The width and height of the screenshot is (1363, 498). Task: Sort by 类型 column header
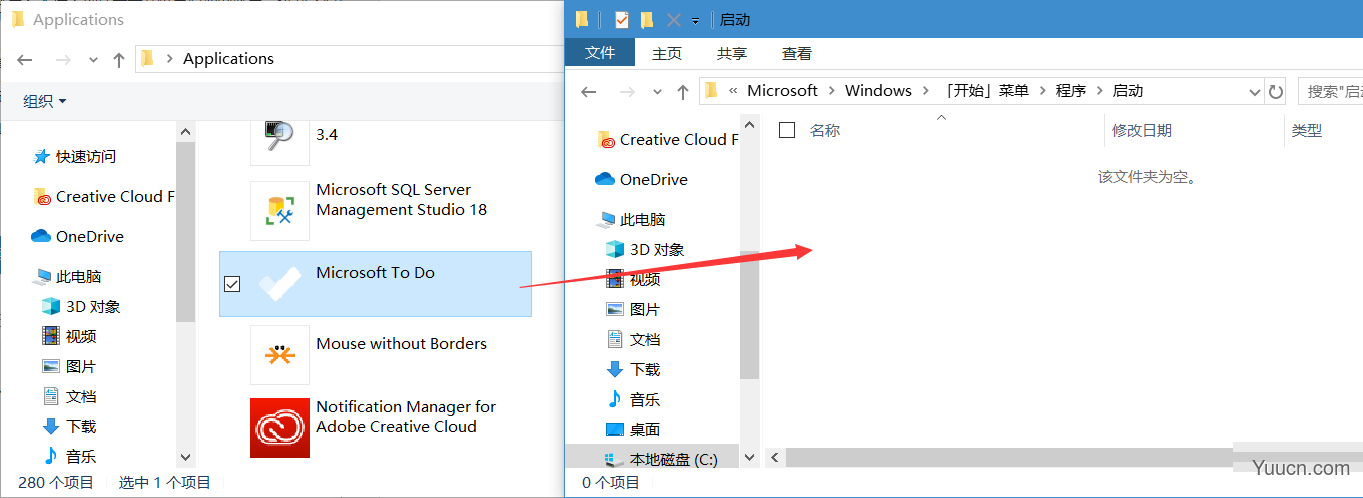[1306, 130]
